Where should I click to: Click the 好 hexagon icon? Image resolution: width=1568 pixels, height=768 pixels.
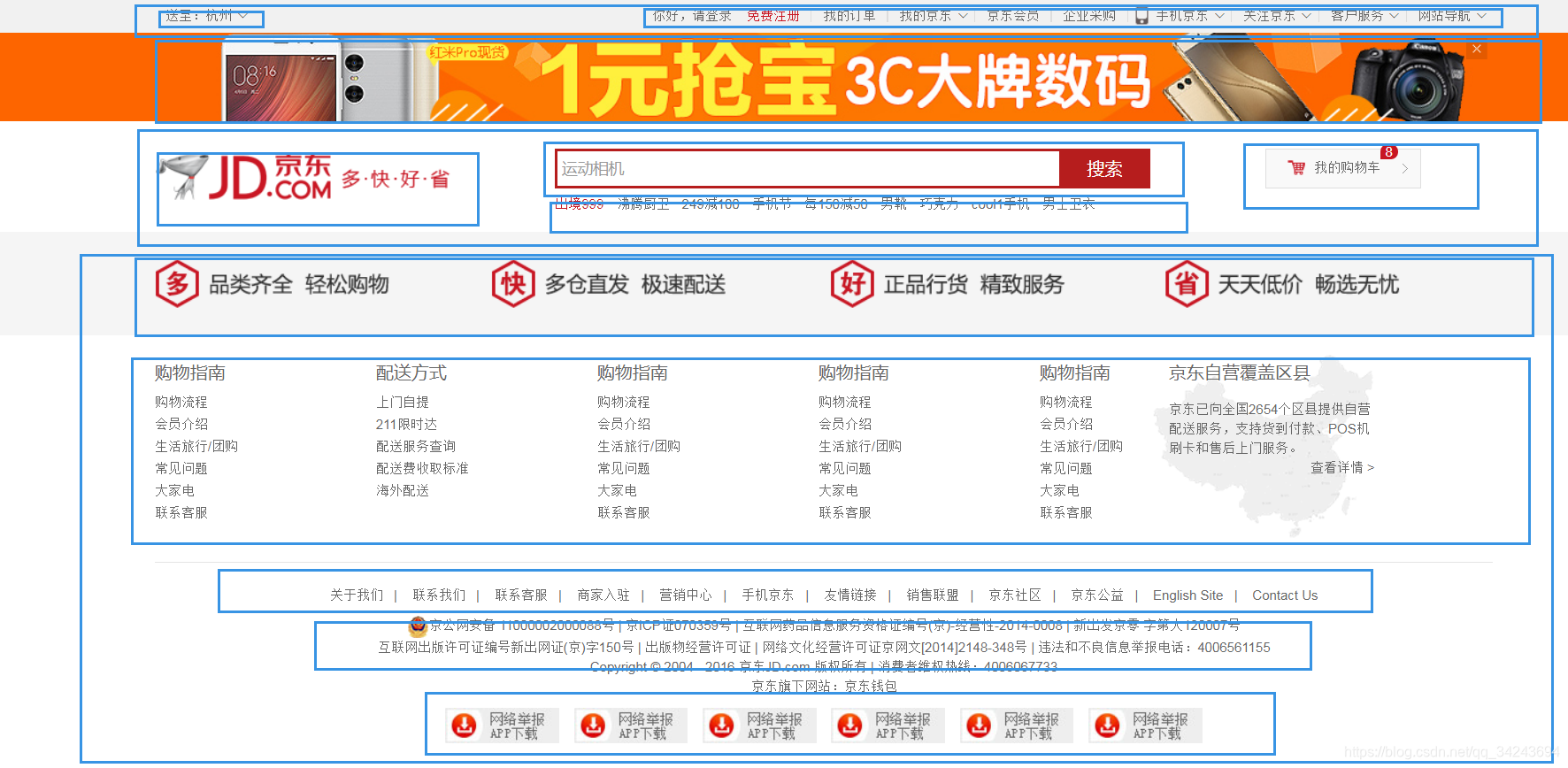[852, 284]
